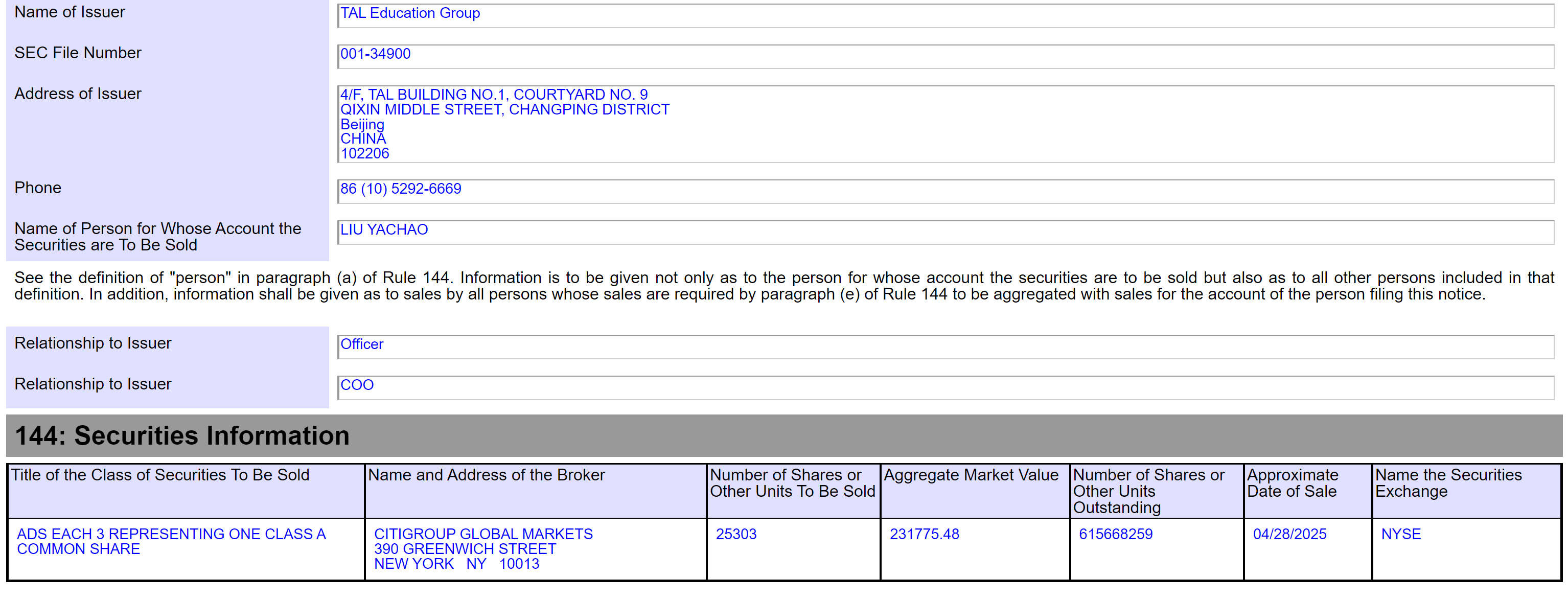Click the postal code '102206'
This screenshot has width=1568, height=600.
364,153
